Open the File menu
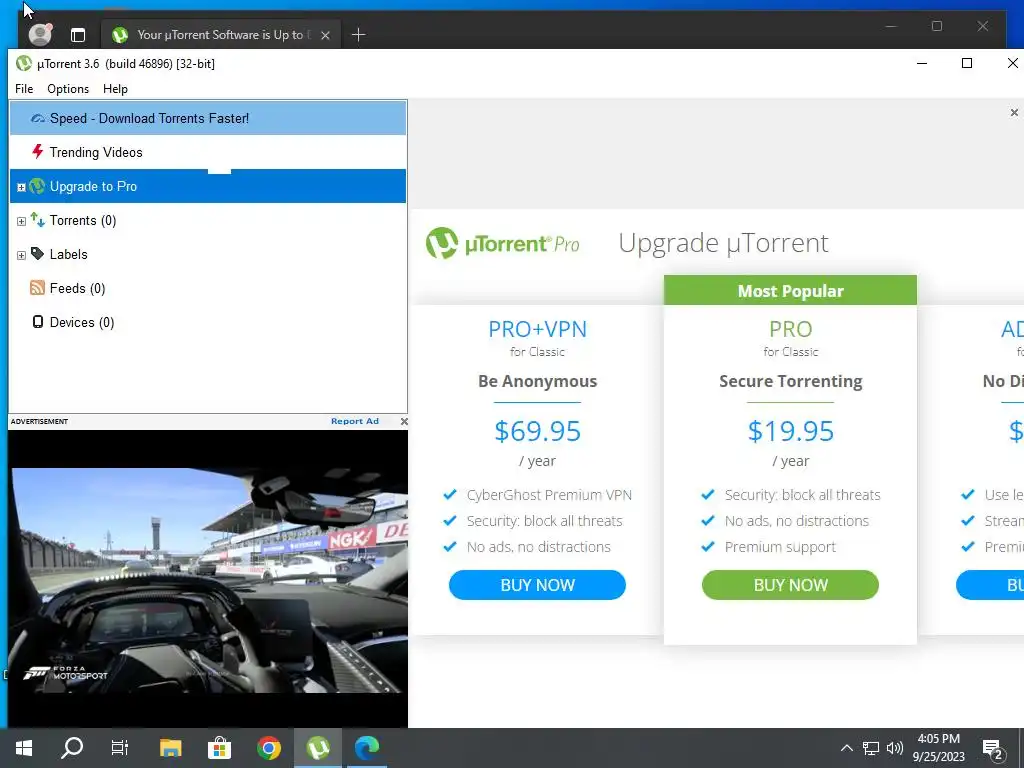The height and width of the screenshot is (768, 1024). (24, 89)
